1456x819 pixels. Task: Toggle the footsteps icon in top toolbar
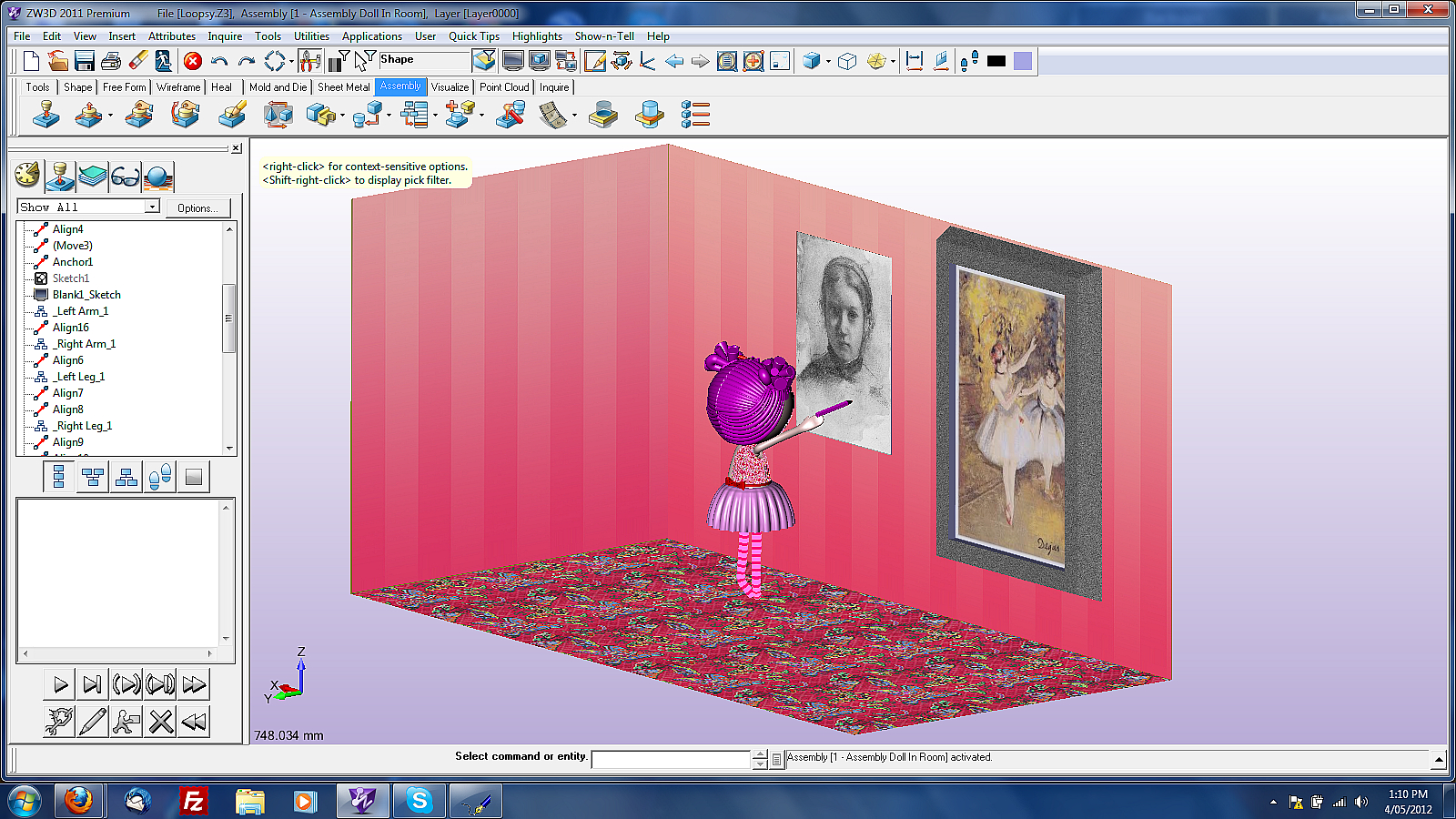tap(969, 61)
